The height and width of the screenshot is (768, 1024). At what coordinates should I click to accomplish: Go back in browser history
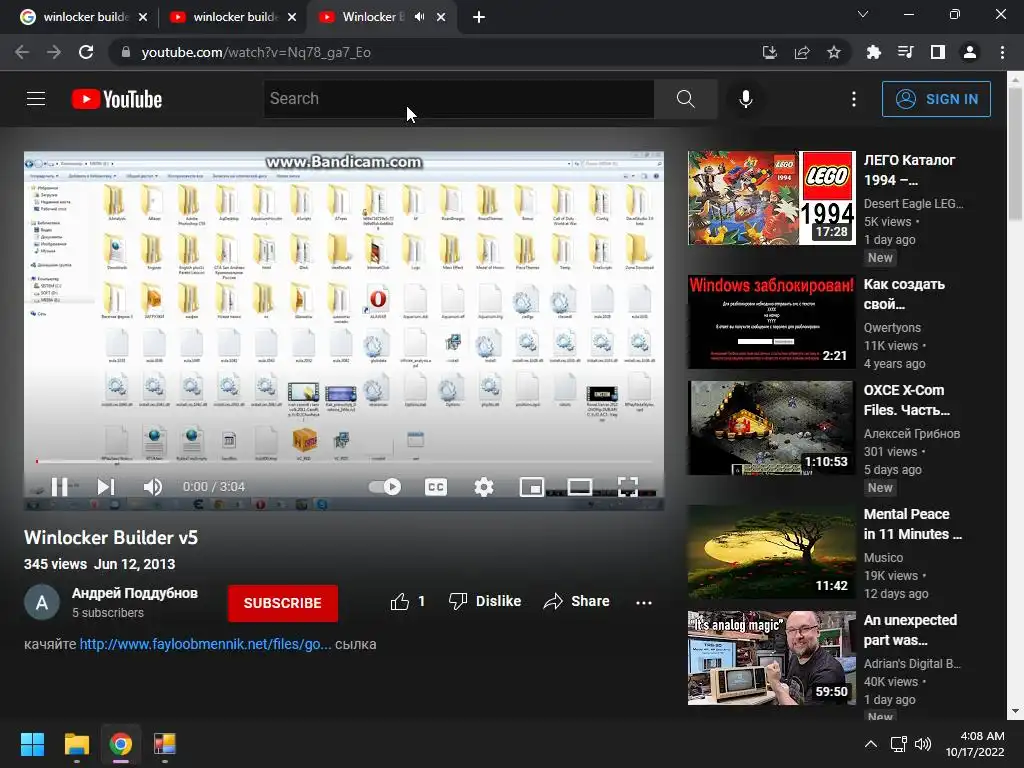point(22,52)
